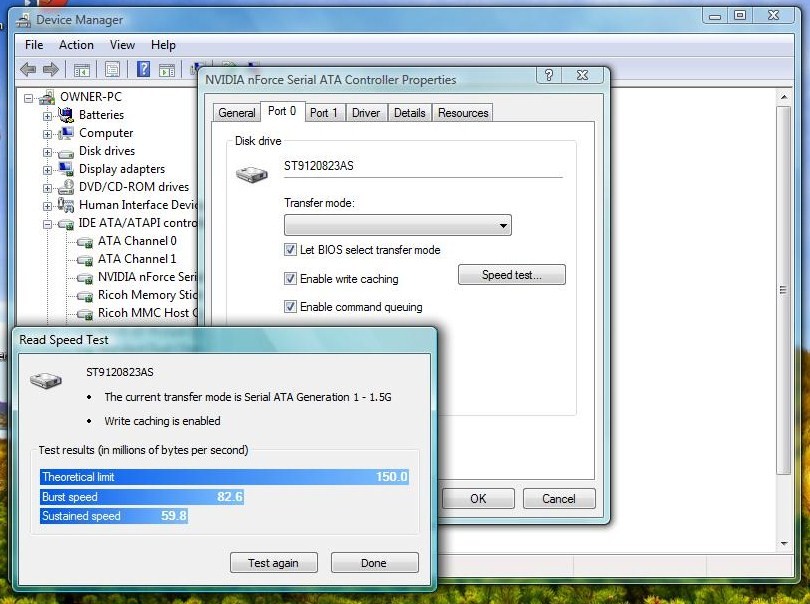Click the Device Manager vertical scrollbar thumb

click(x=784, y=290)
